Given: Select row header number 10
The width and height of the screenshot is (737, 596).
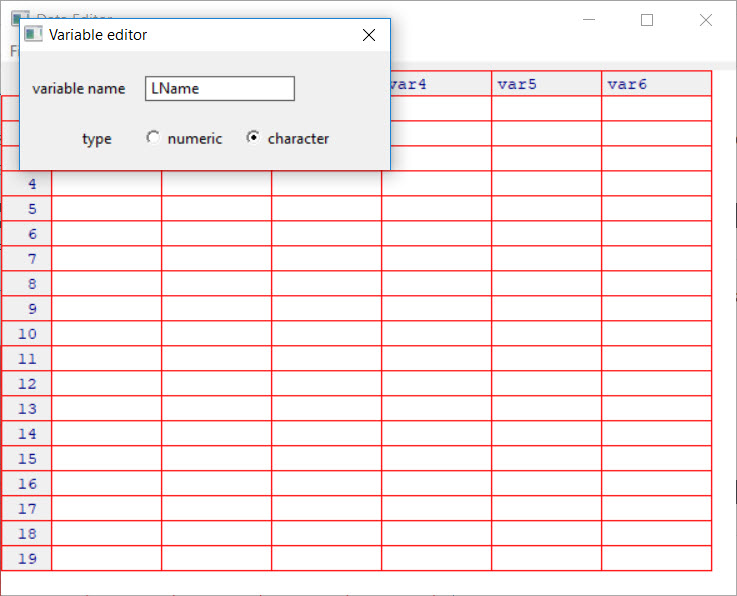Looking at the screenshot, I should 27,334.
